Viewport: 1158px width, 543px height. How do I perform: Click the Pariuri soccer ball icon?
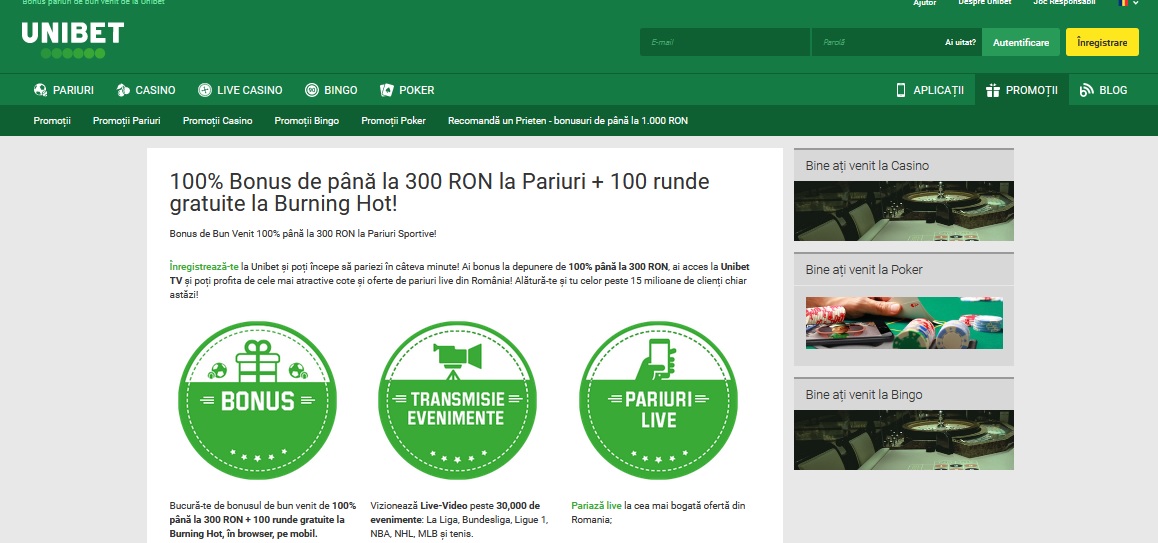41,90
